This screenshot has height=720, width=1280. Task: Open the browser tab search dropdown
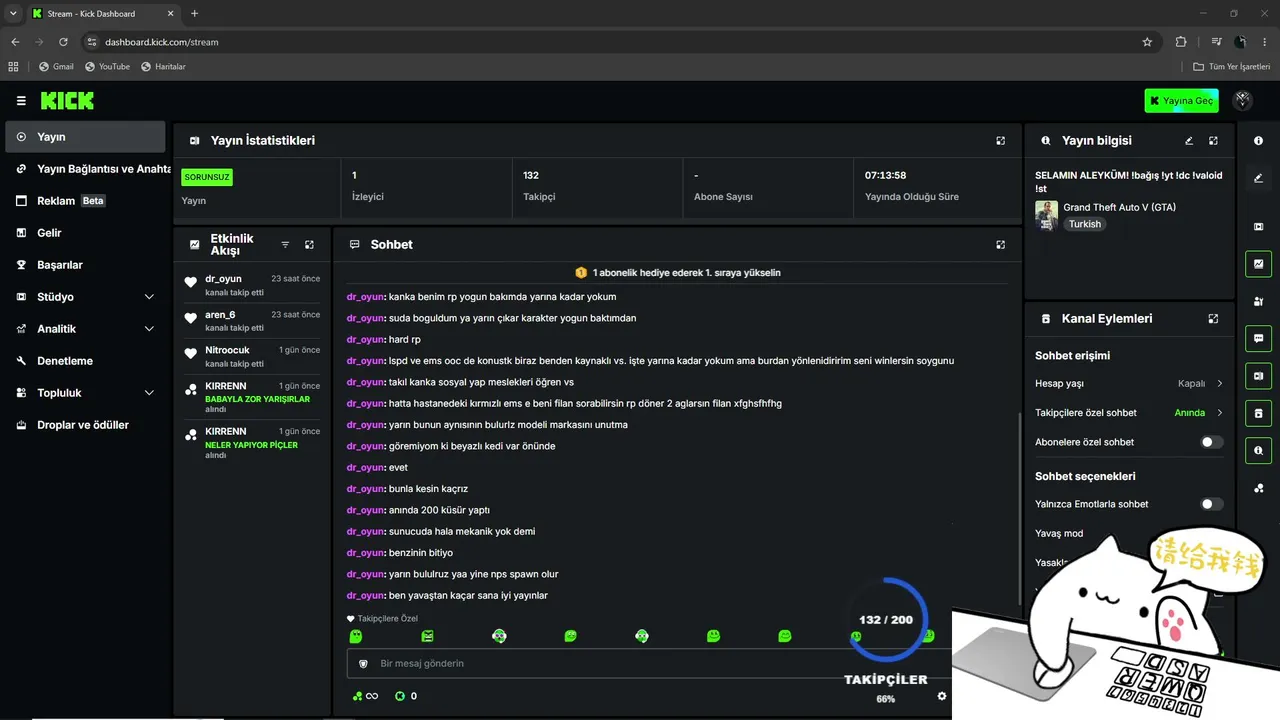click(x=13, y=13)
